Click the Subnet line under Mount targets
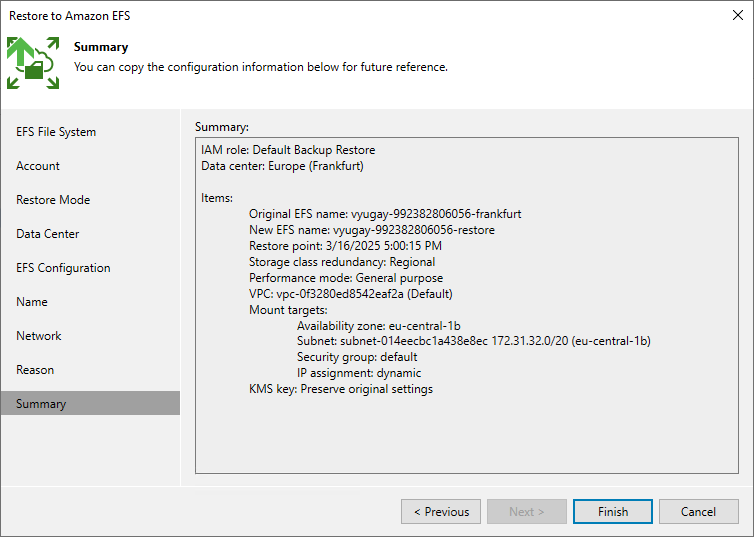The height and width of the screenshot is (537, 754). [x=474, y=341]
